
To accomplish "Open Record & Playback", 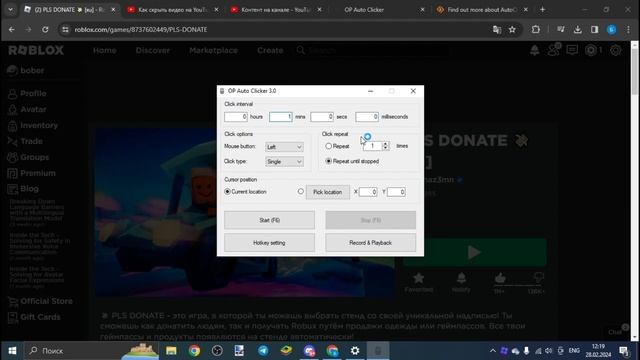I will click(371, 243).
